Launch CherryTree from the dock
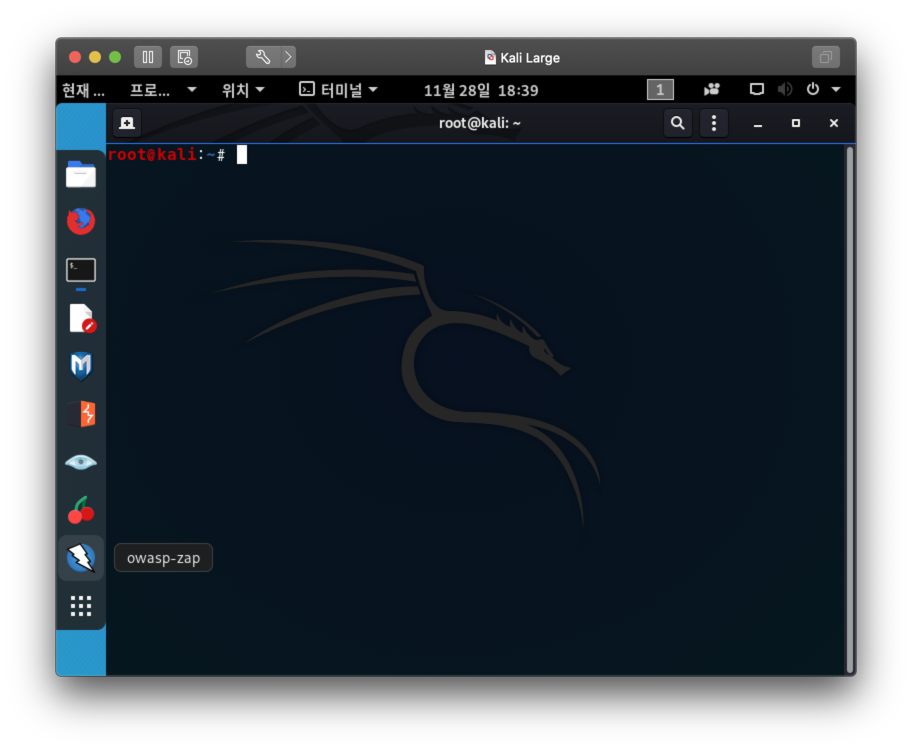This screenshot has width=912, height=750. coord(81,510)
